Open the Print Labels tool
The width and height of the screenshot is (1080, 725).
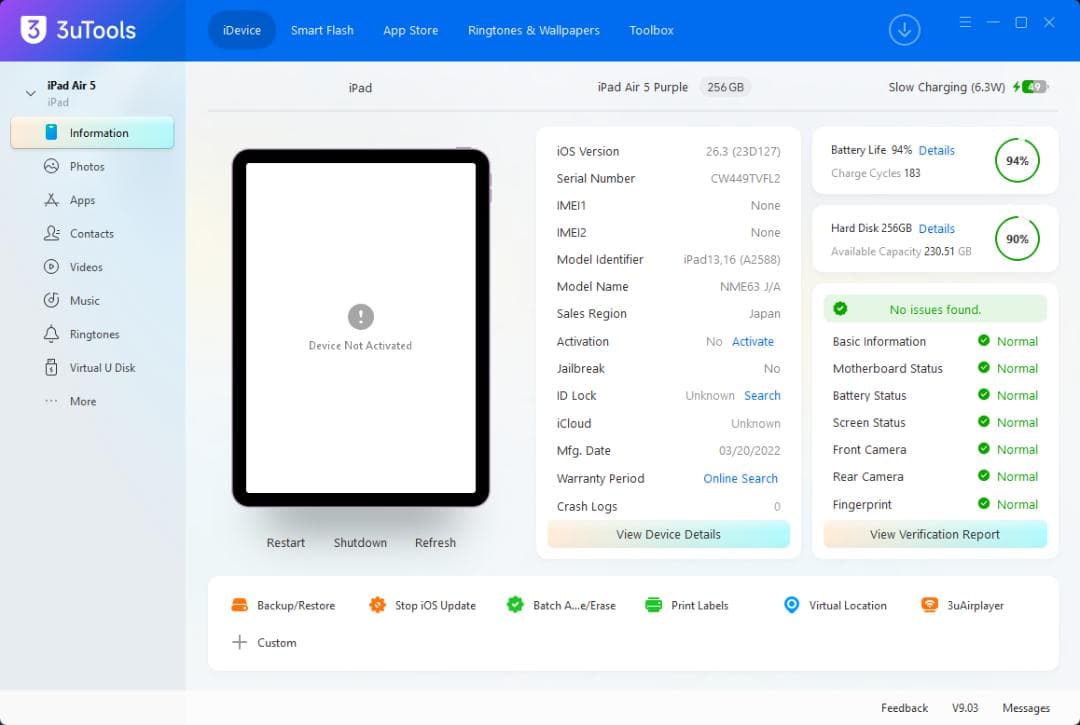point(654,605)
